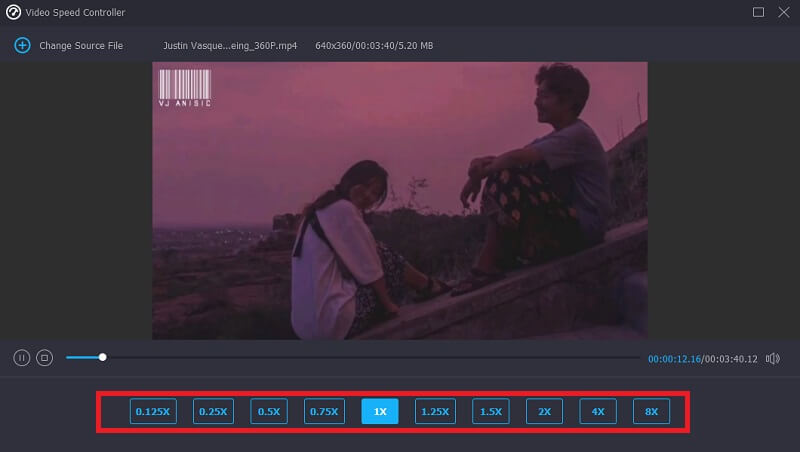The height and width of the screenshot is (452, 800).
Task: Pick the 1.5X speed preset
Action: coord(491,411)
